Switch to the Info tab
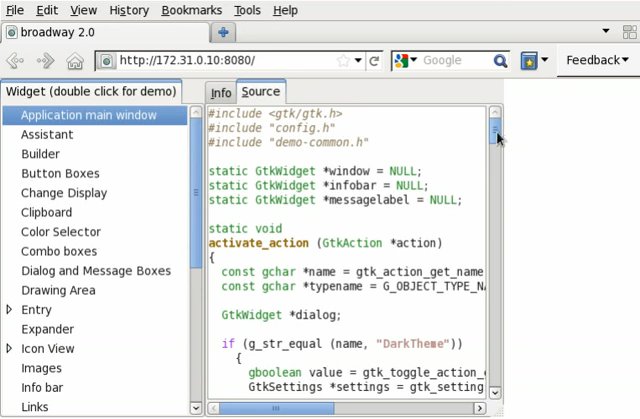 (x=220, y=93)
